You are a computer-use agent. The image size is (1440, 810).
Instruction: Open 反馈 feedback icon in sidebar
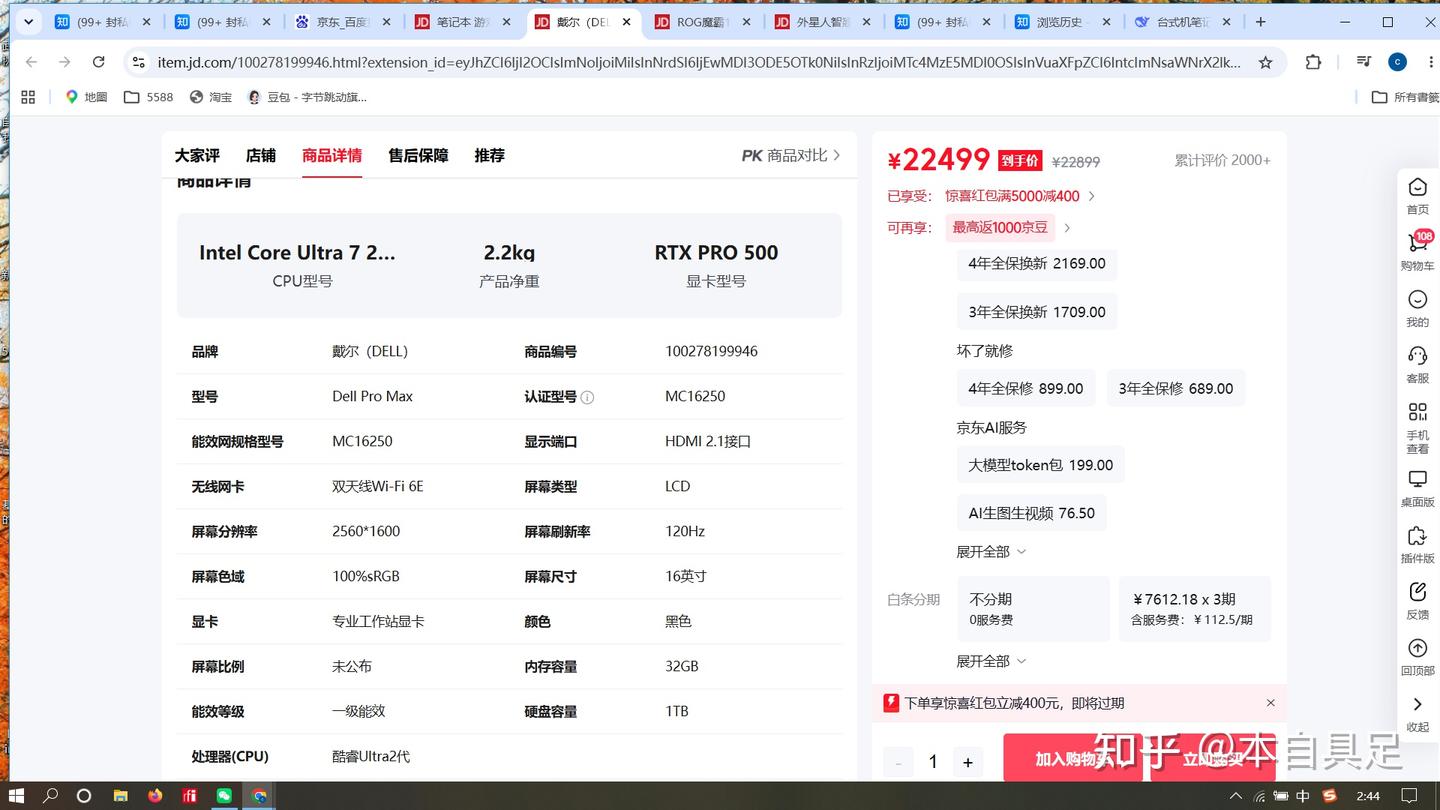coord(1417,592)
